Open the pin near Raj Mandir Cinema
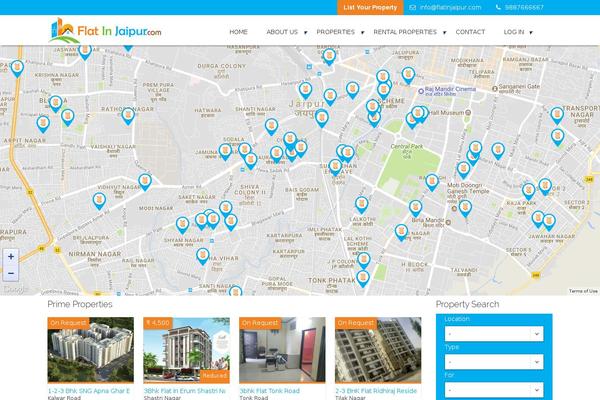Screen dimensions: 600x400 (x=408, y=75)
